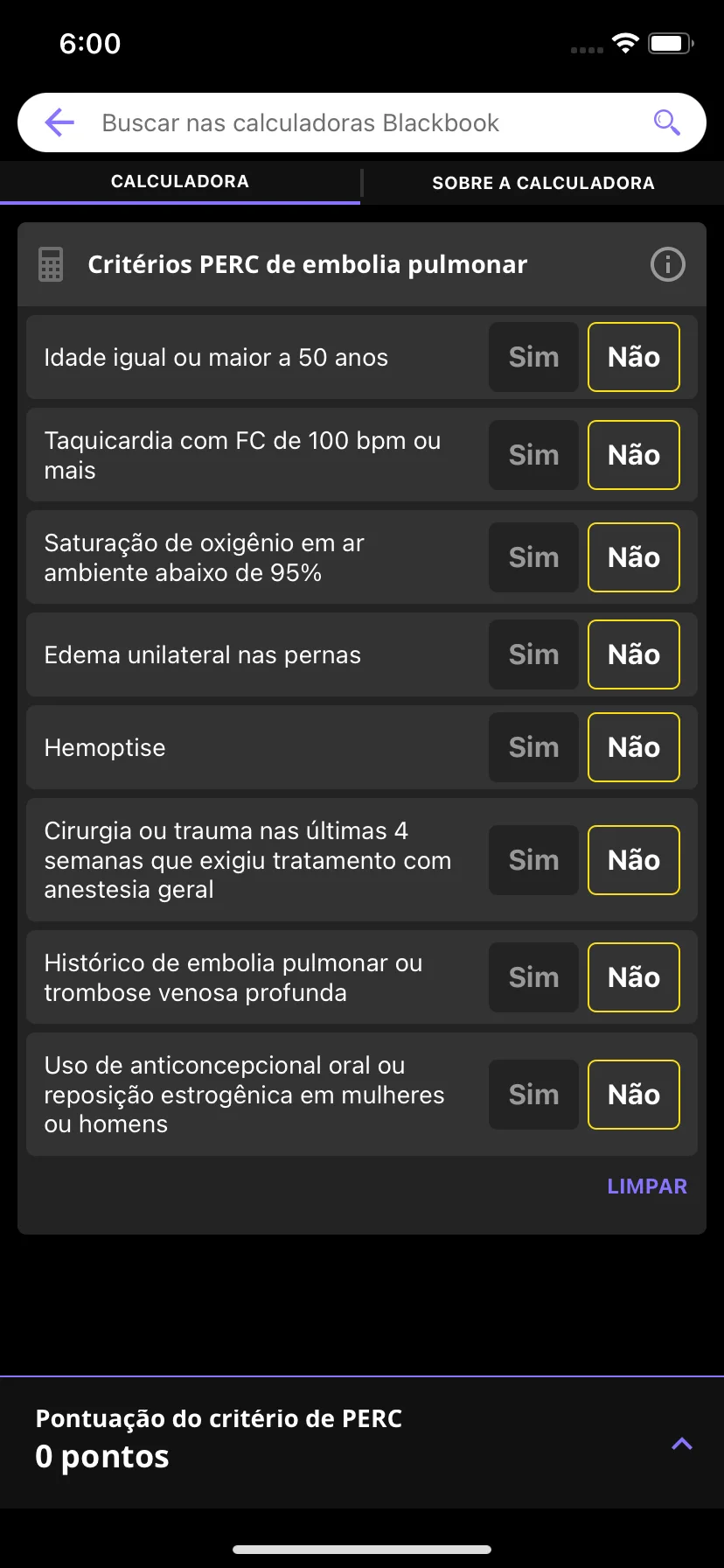Select Sim for age 50 or older
Viewport: 724px width, 1568px height.
click(x=533, y=357)
